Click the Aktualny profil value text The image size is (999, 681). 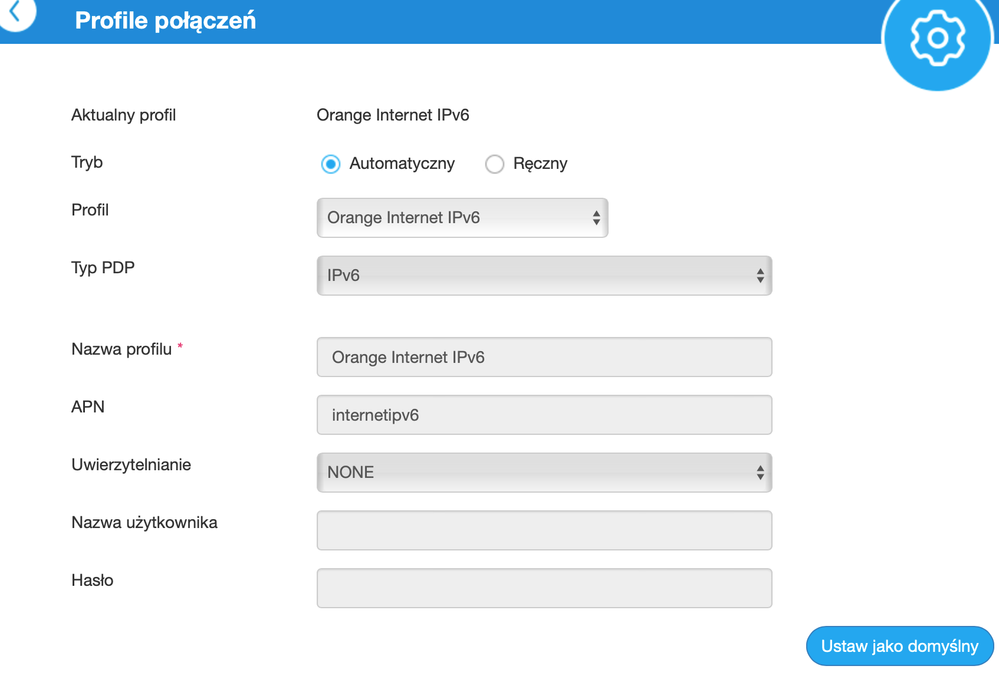393,115
